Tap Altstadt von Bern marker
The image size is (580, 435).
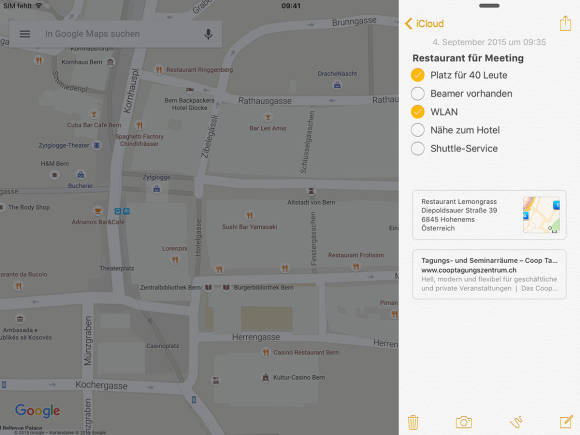pos(311,191)
